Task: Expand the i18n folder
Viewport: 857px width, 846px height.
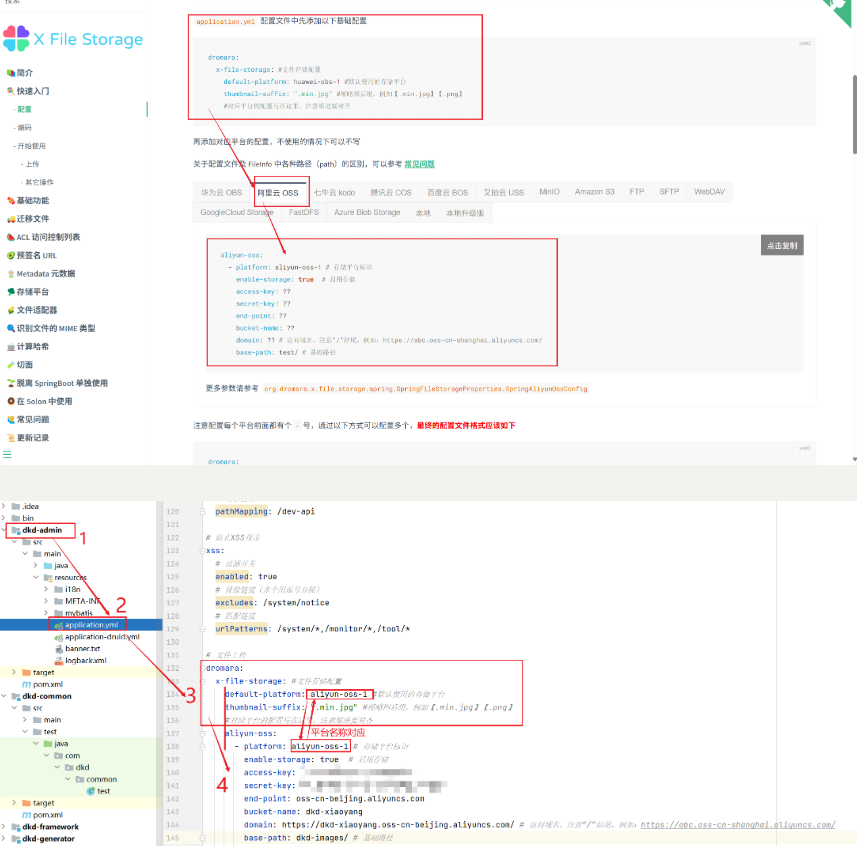Action: pyautogui.click(x=46, y=589)
